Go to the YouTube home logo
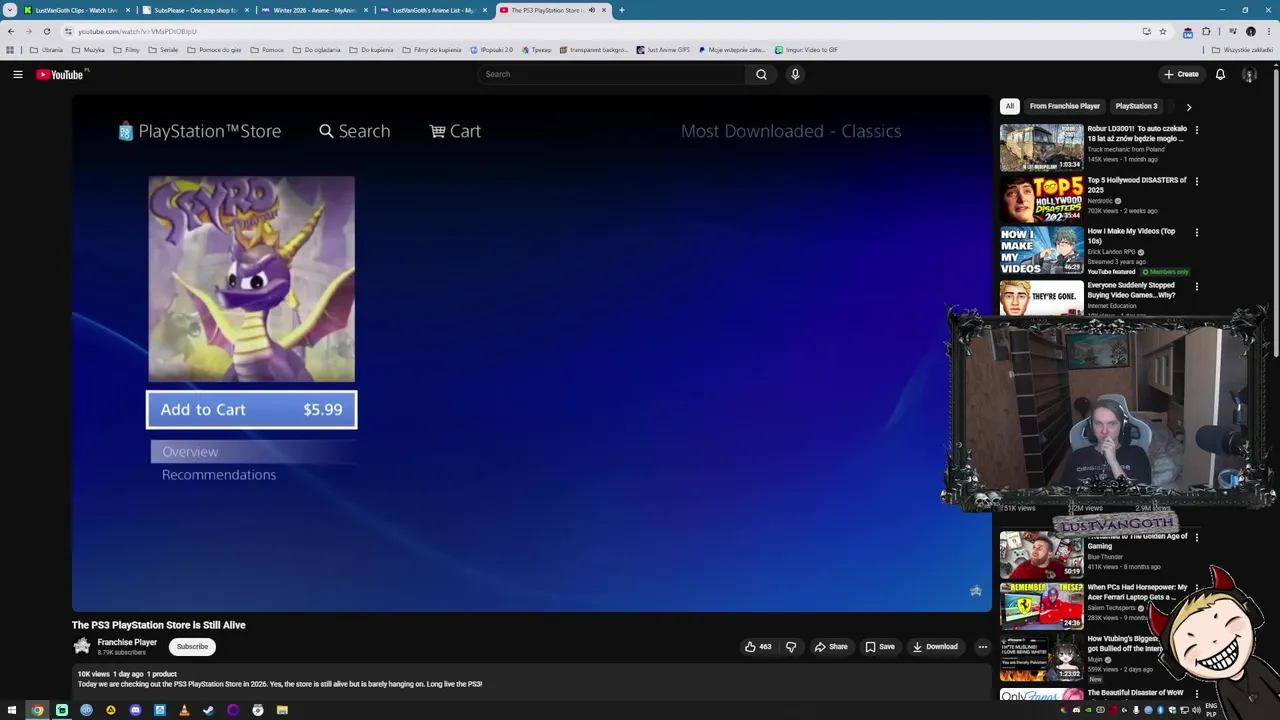 point(60,74)
